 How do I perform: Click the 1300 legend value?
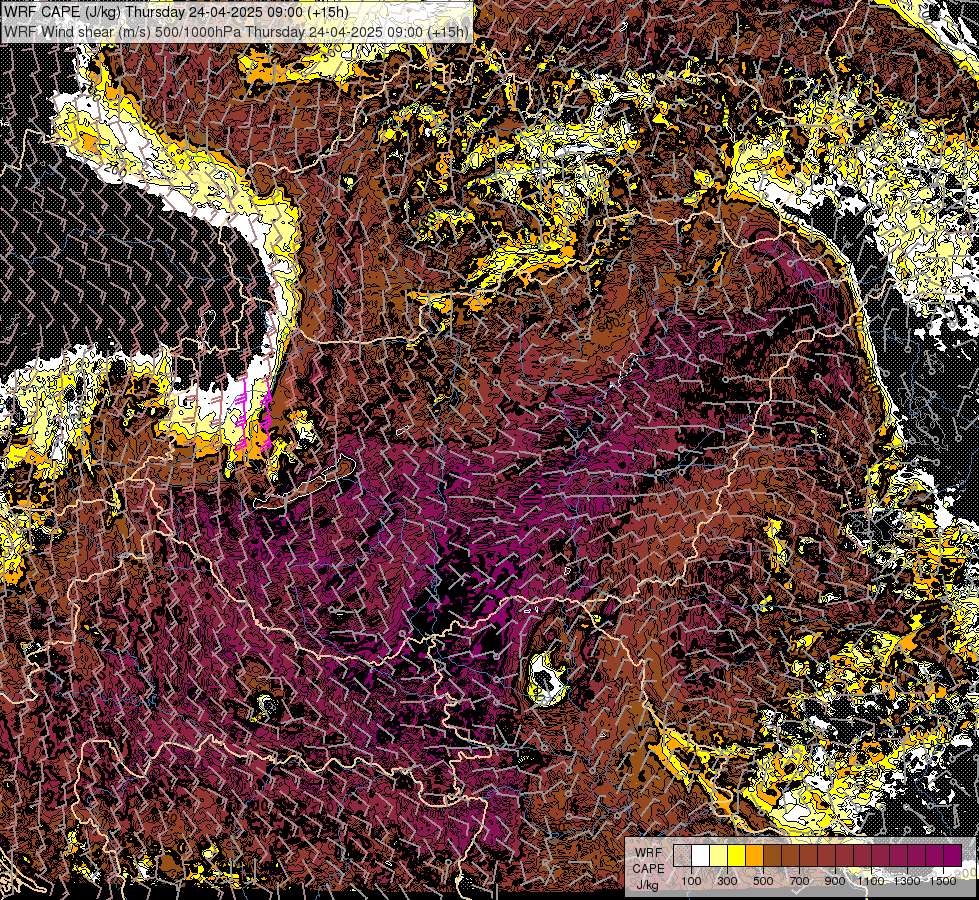point(907,881)
